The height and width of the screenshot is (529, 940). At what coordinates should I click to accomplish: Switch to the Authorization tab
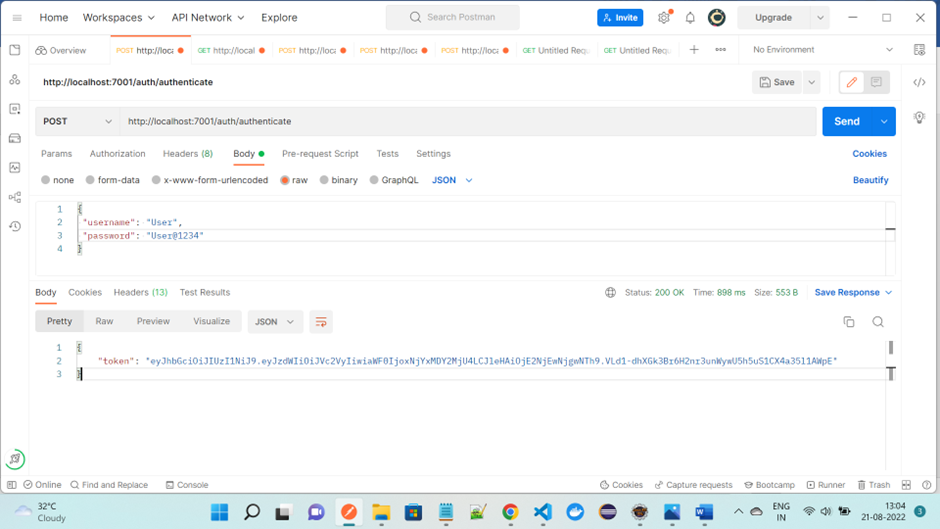coord(118,154)
